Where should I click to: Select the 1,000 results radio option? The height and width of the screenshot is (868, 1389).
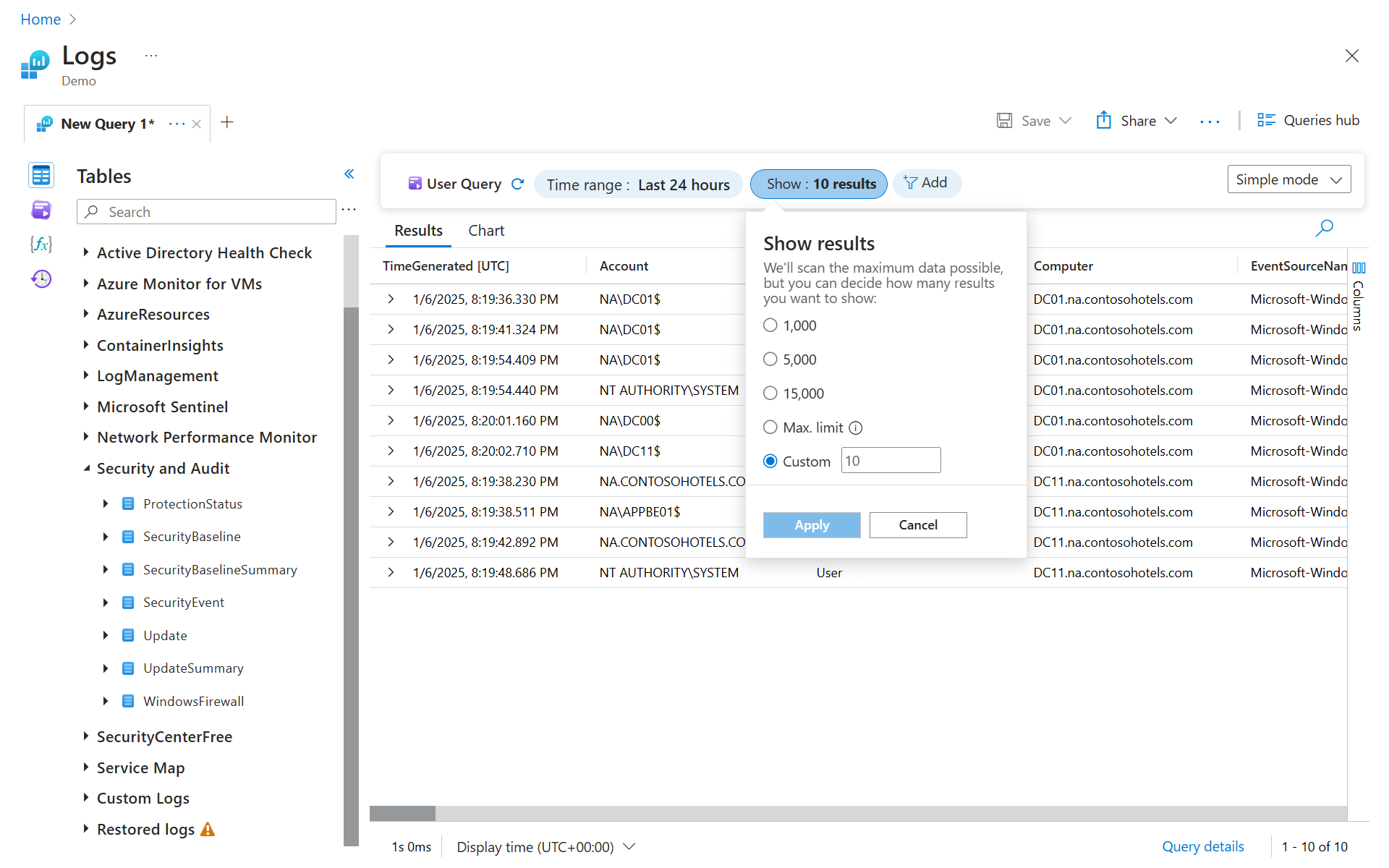coord(770,325)
